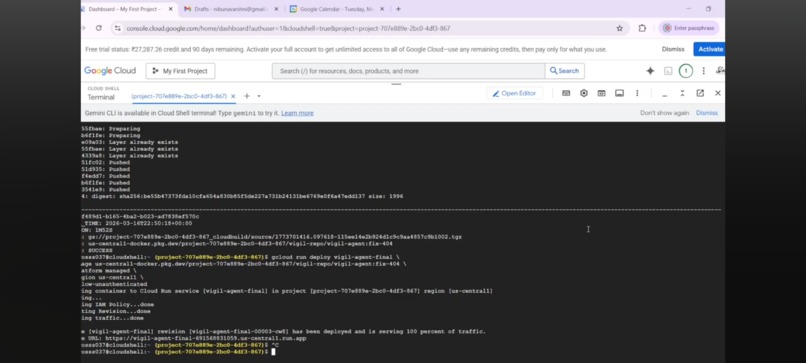Bookmark this page with the star icon
Image resolution: width=806 pixels, height=363 pixels.
(619, 28)
